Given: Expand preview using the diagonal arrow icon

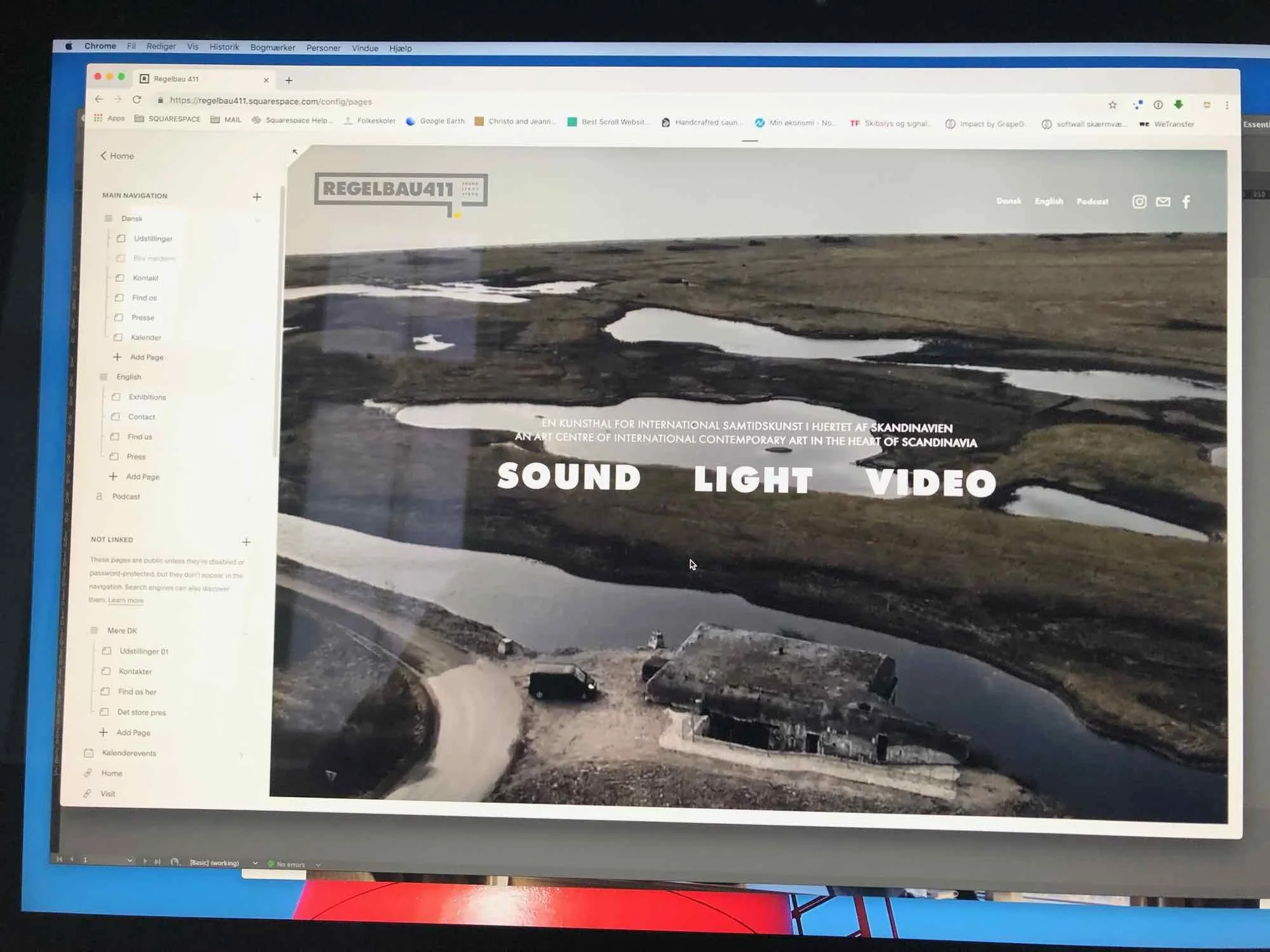Looking at the screenshot, I should (295, 152).
